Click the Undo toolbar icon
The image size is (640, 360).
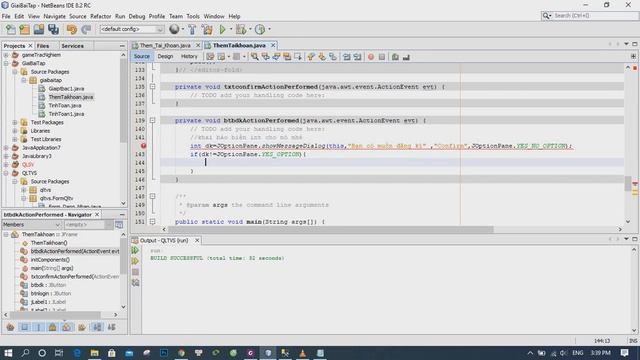(72, 29)
